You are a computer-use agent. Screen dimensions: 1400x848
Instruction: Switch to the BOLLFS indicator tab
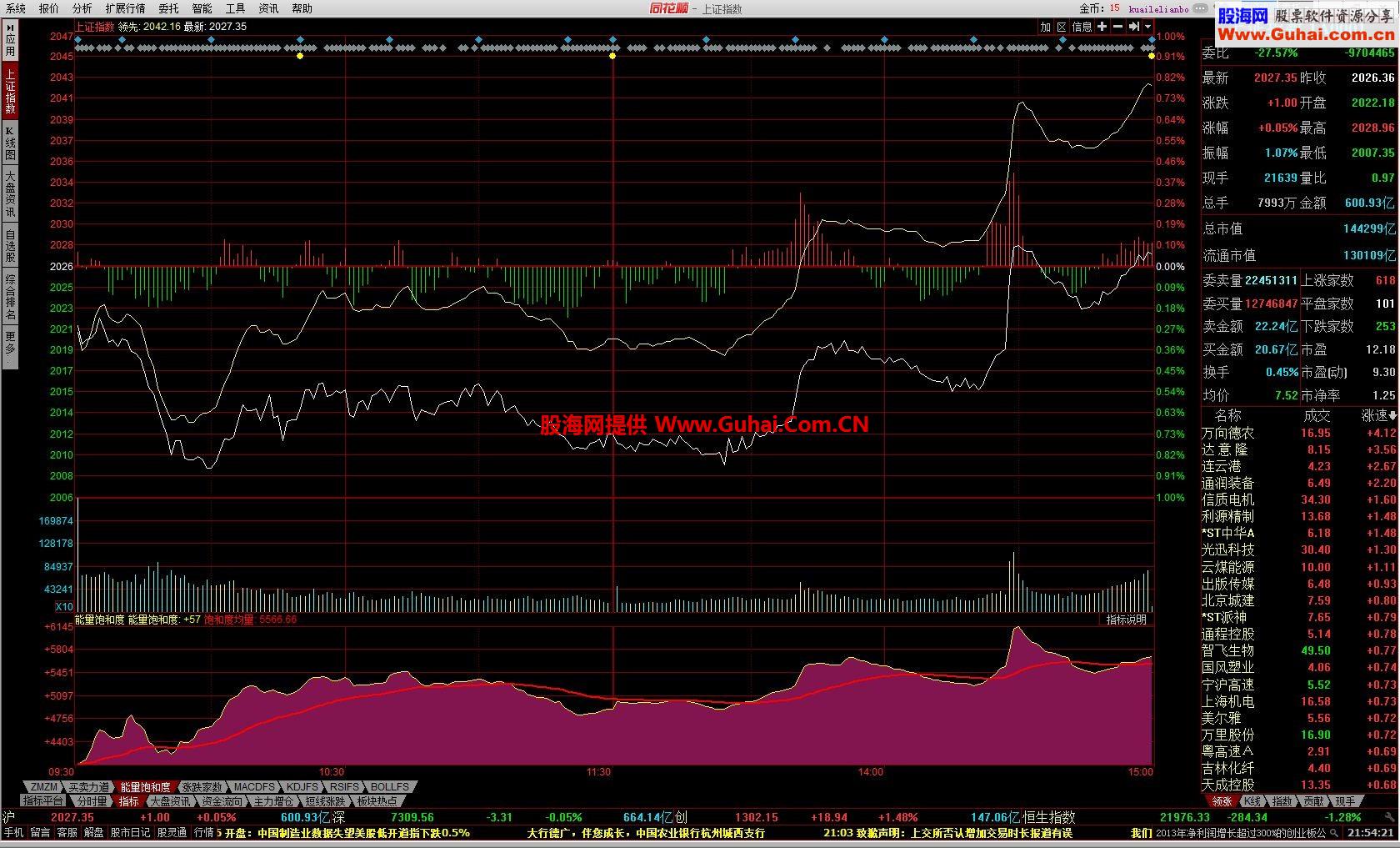[x=390, y=787]
